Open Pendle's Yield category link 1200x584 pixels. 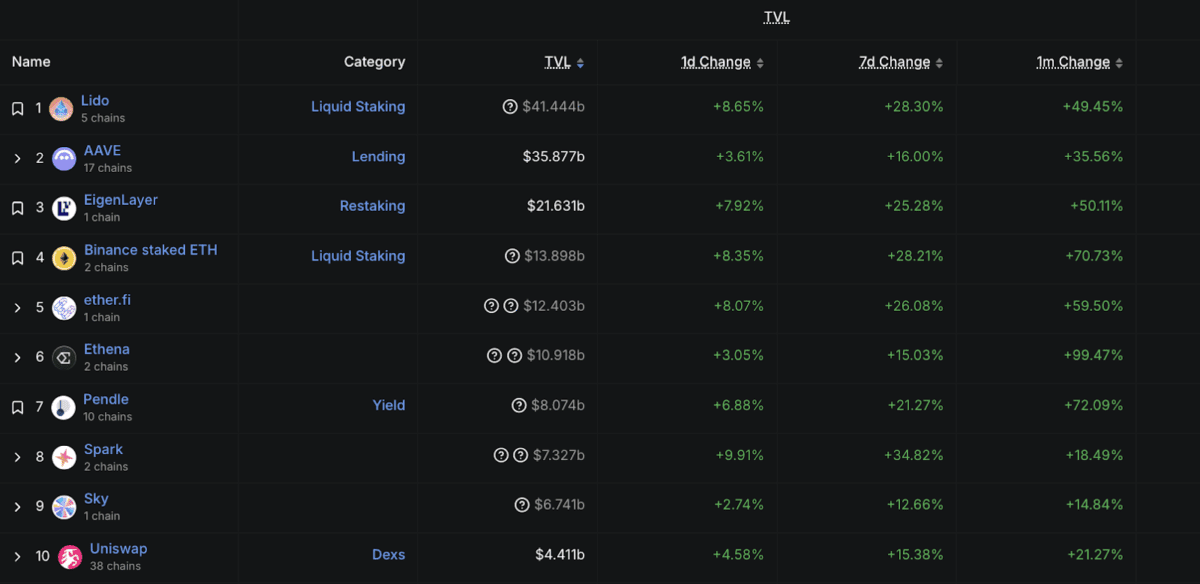click(x=389, y=405)
